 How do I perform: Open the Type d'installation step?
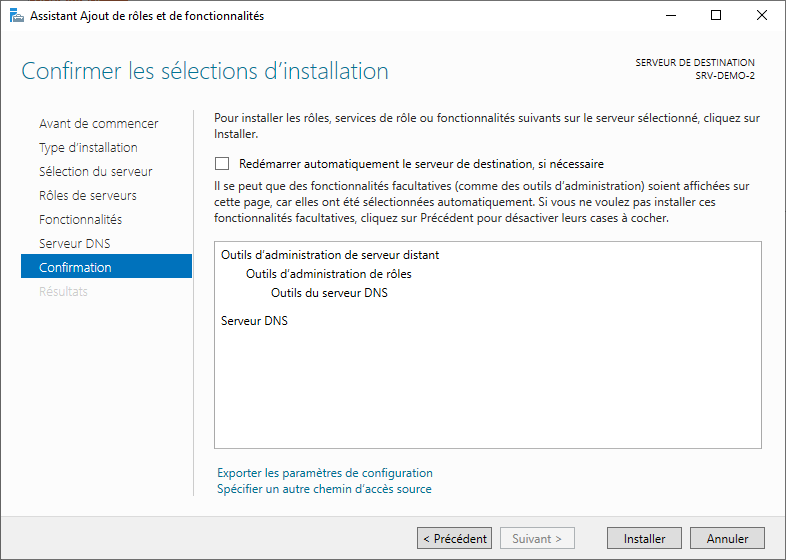click(88, 148)
